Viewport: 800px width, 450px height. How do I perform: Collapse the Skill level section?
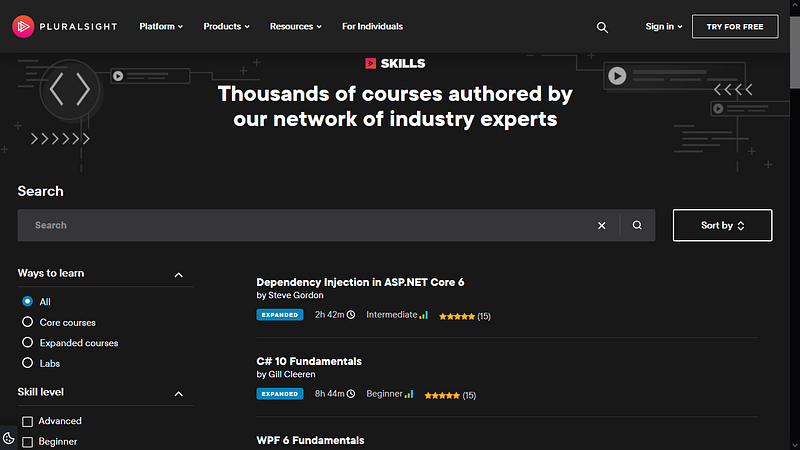tap(179, 394)
